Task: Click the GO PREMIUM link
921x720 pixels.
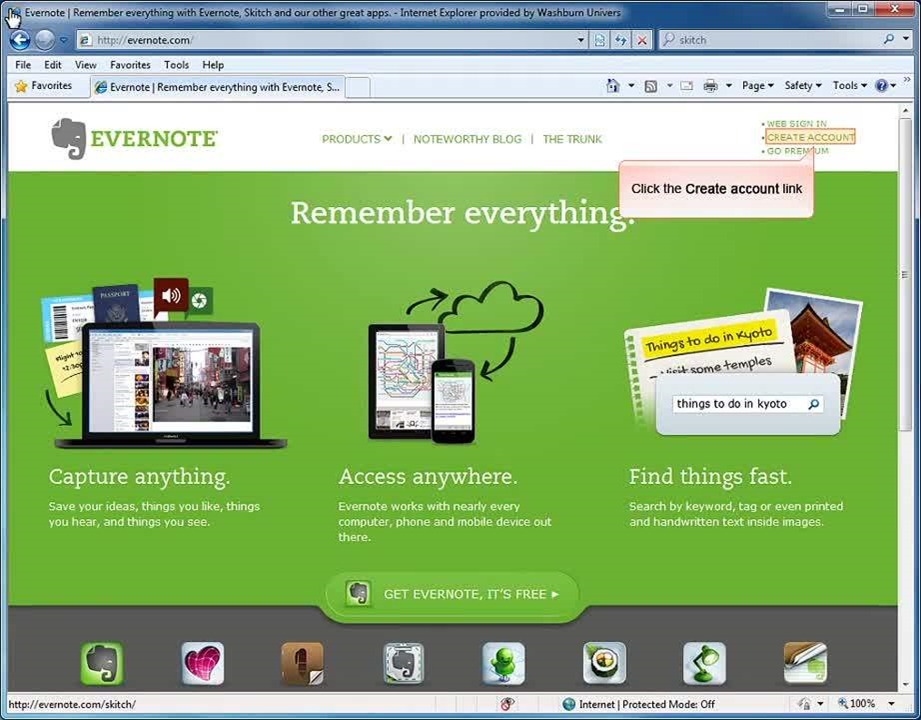Action: tap(798, 151)
